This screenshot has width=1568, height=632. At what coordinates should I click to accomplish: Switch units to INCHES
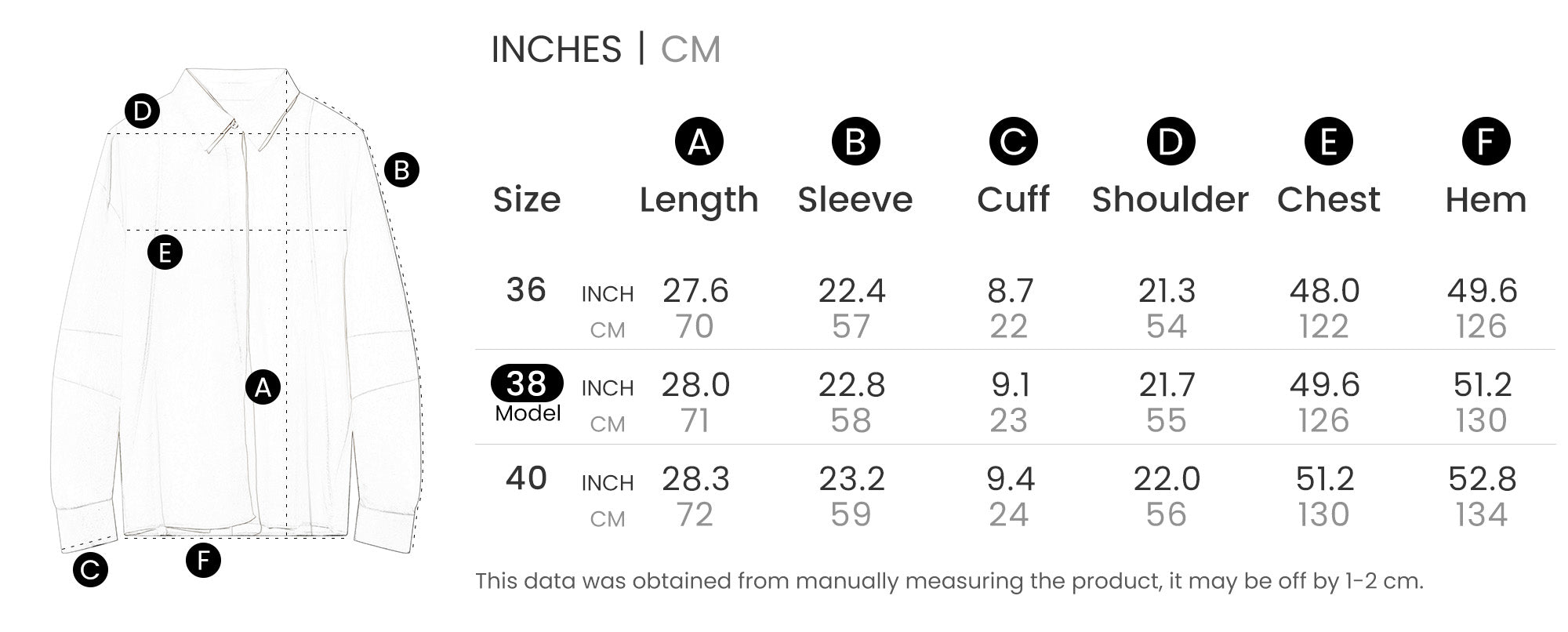(x=556, y=49)
